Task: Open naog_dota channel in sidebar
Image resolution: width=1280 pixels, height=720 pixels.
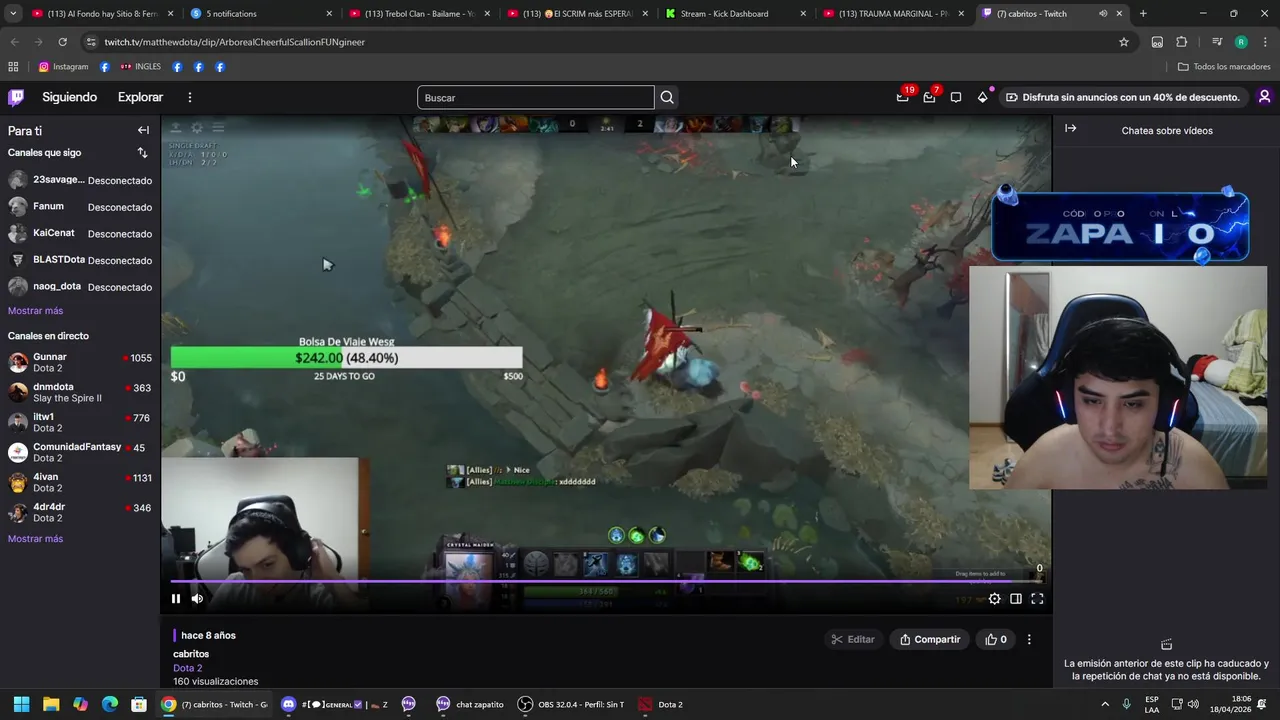Action: click(80, 287)
